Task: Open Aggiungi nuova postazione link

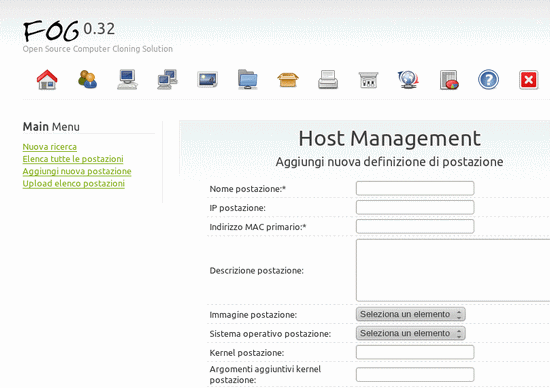Action: pyautogui.click(x=77, y=171)
